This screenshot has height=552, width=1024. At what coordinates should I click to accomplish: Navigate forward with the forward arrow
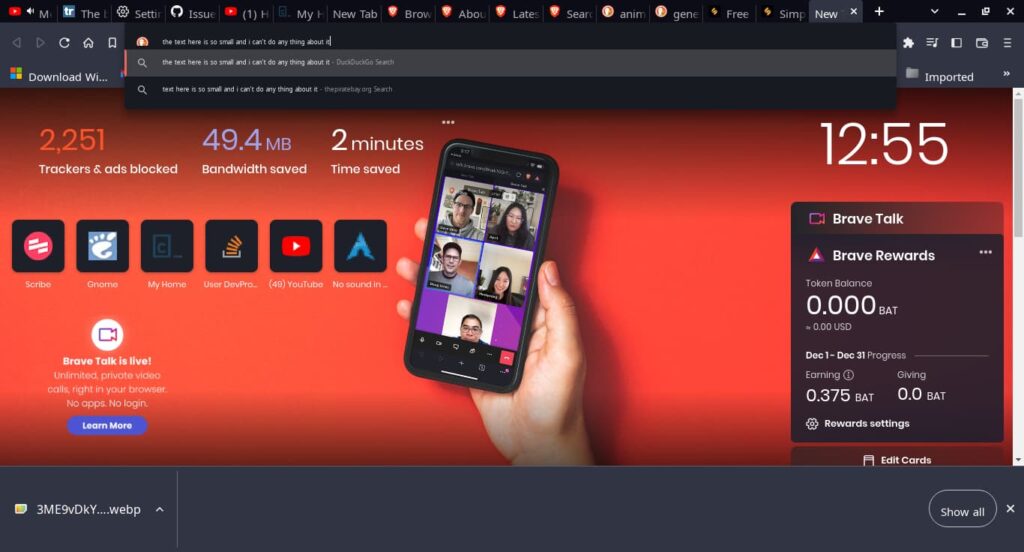(x=40, y=42)
